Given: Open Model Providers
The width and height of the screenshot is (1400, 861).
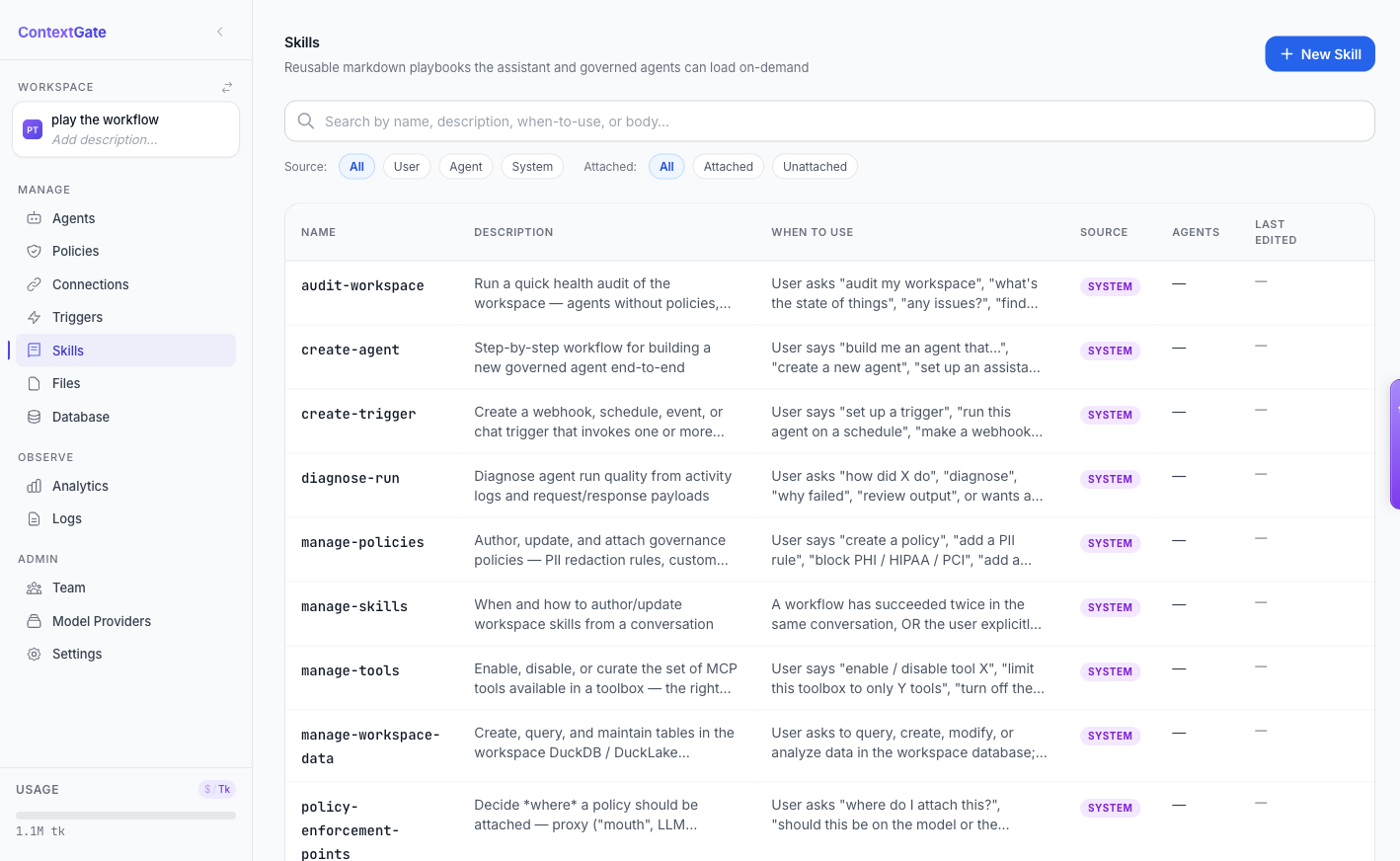Looking at the screenshot, I should pyautogui.click(x=125, y=621).
